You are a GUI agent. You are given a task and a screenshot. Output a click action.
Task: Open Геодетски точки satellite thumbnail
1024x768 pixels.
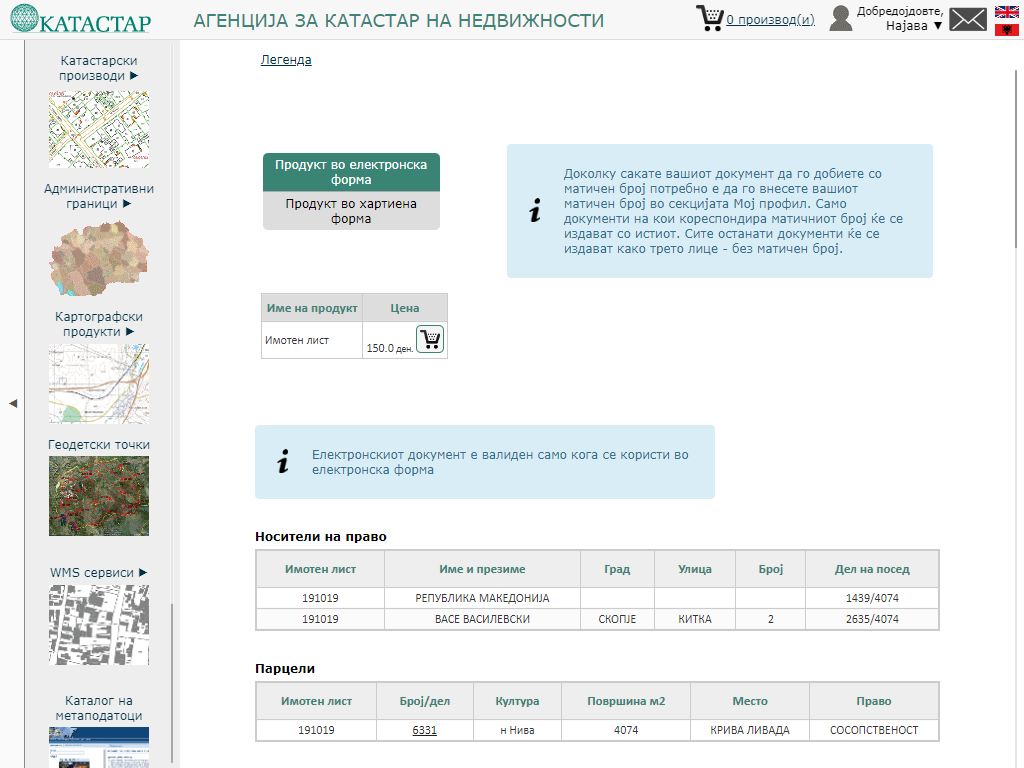tap(99, 496)
